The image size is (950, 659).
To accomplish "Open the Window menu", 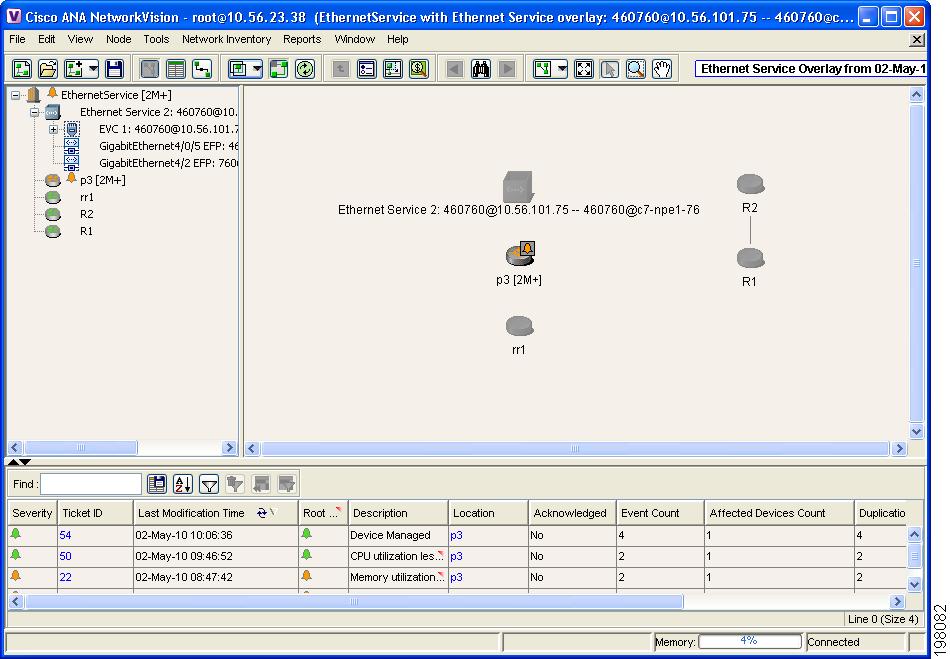I will (354, 39).
